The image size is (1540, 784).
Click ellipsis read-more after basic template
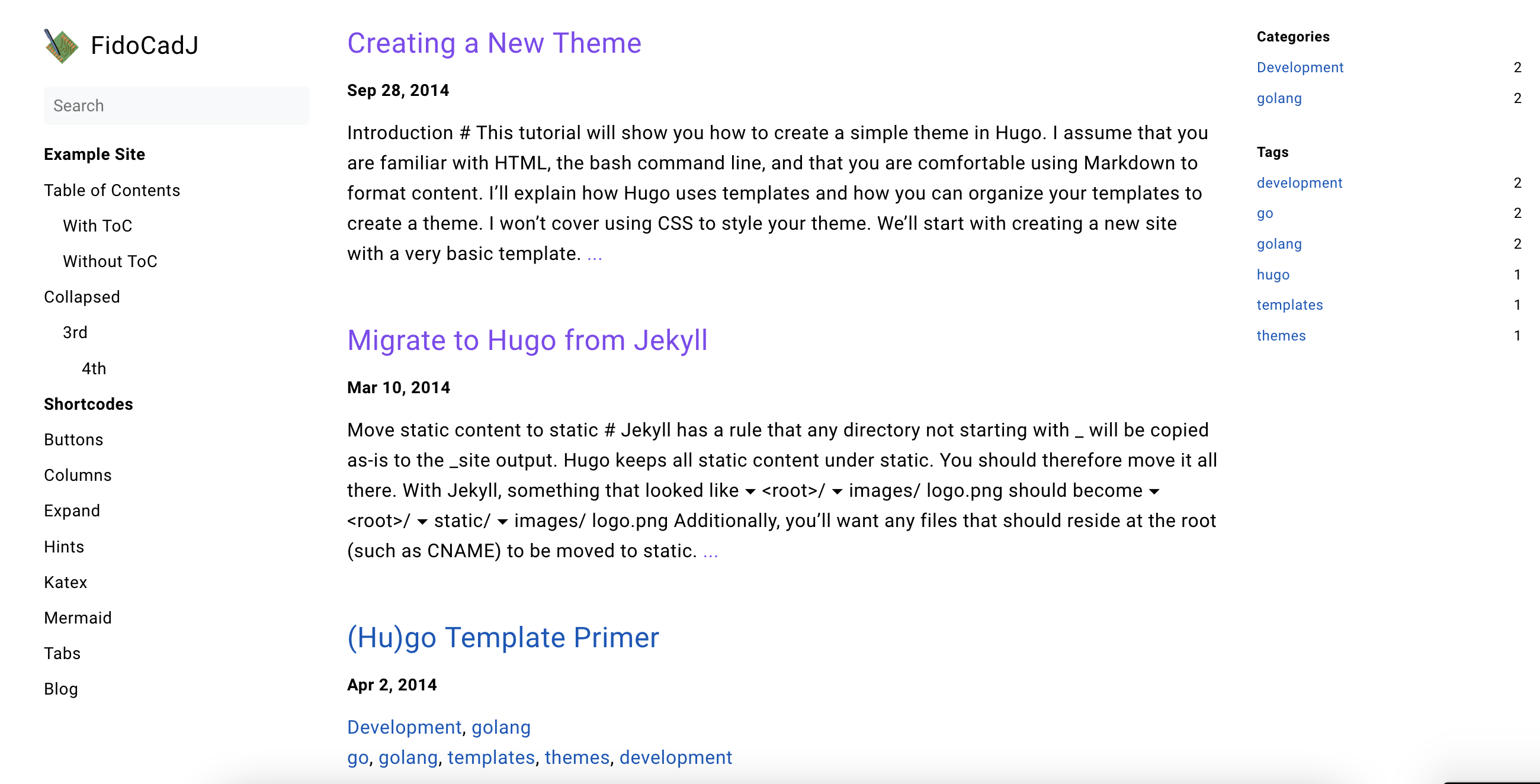594,255
